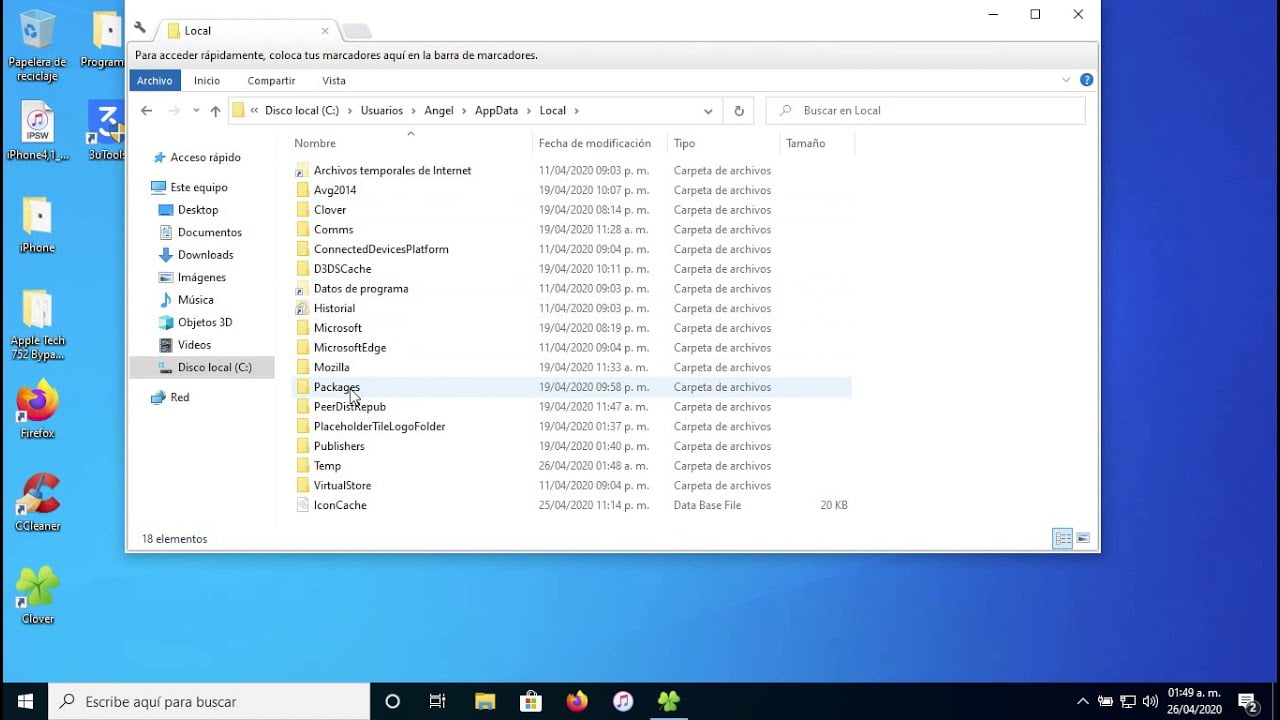Viewport: 1280px width, 720px height.
Task: Open the Vista ribbon tab
Action: [x=334, y=80]
